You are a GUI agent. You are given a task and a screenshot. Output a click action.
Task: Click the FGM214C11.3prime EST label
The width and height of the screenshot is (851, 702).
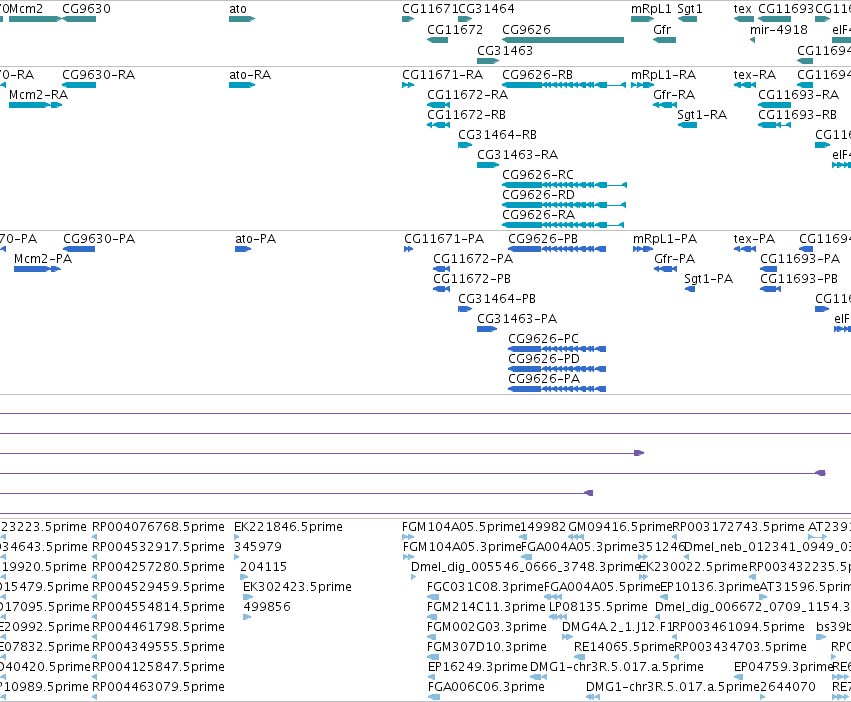486,606
